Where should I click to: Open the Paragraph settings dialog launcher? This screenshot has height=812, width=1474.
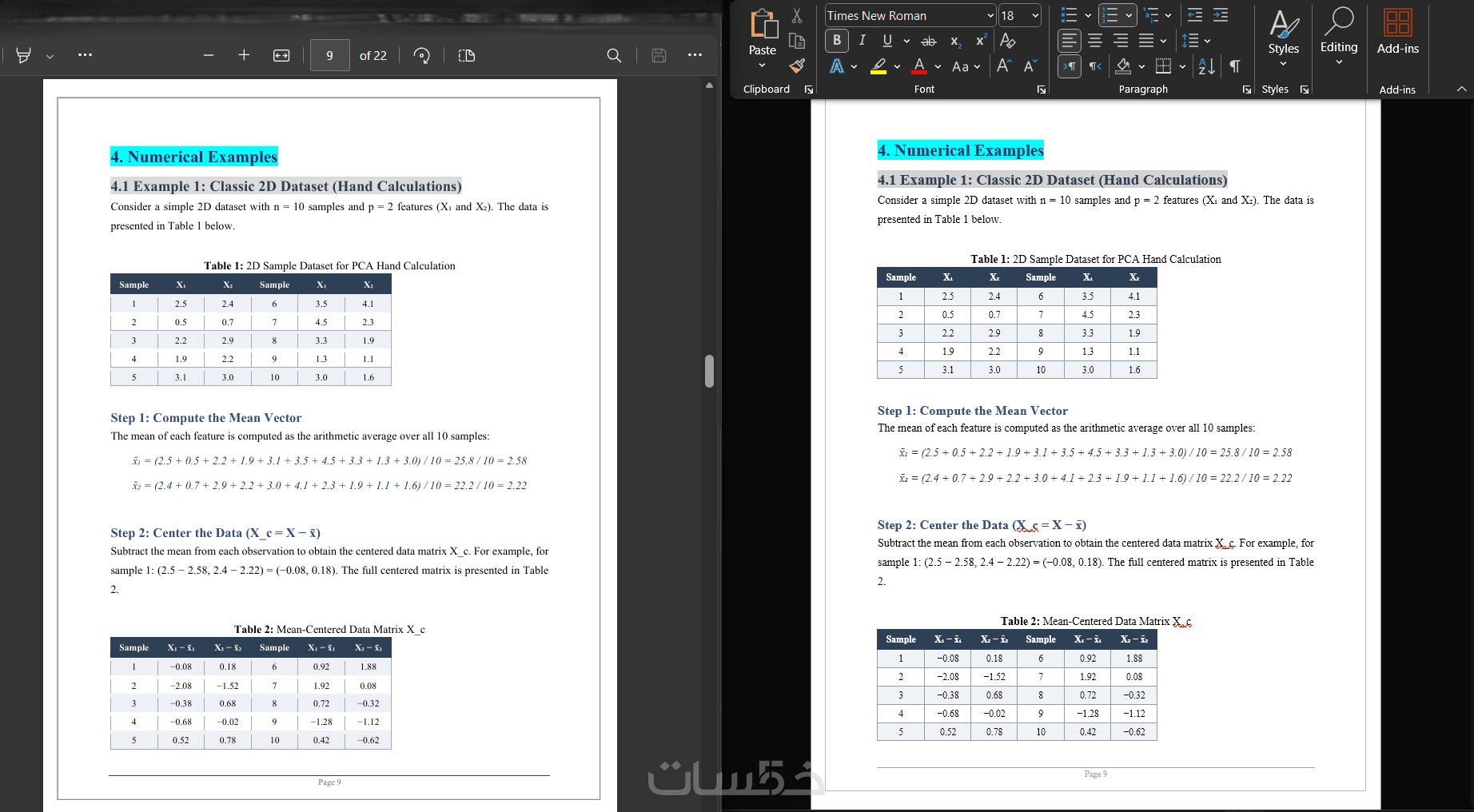click(1247, 90)
